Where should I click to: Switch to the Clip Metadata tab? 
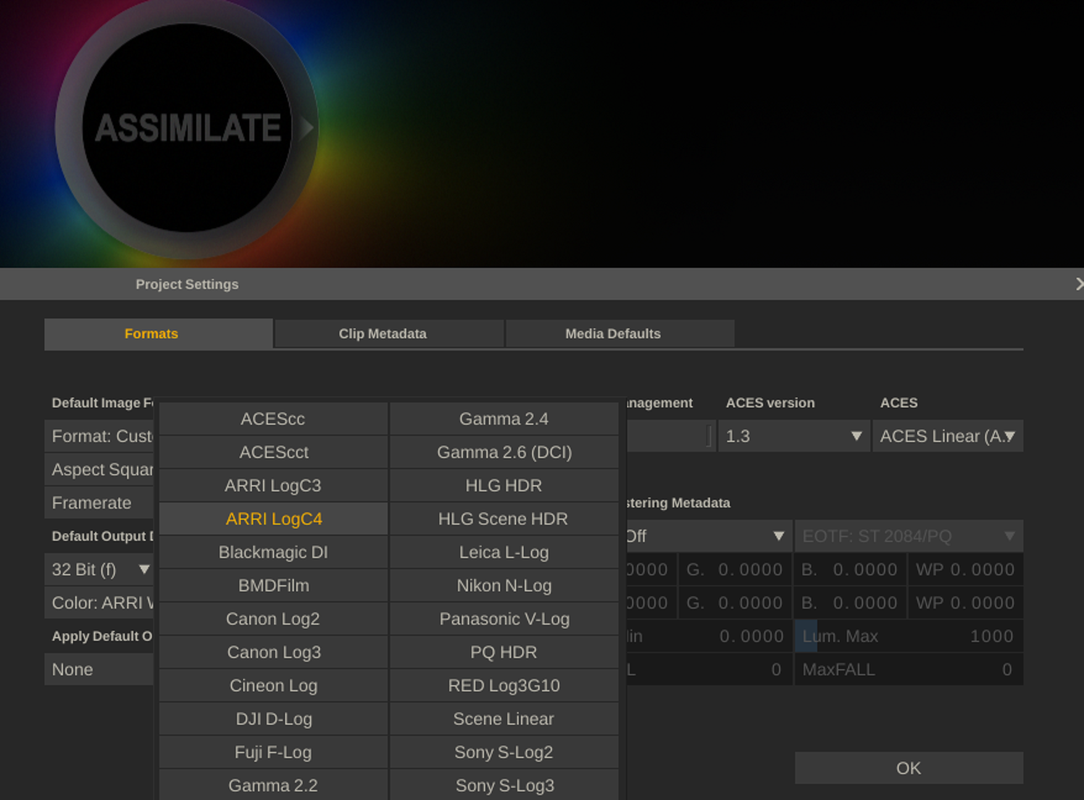tap(389, 333)
